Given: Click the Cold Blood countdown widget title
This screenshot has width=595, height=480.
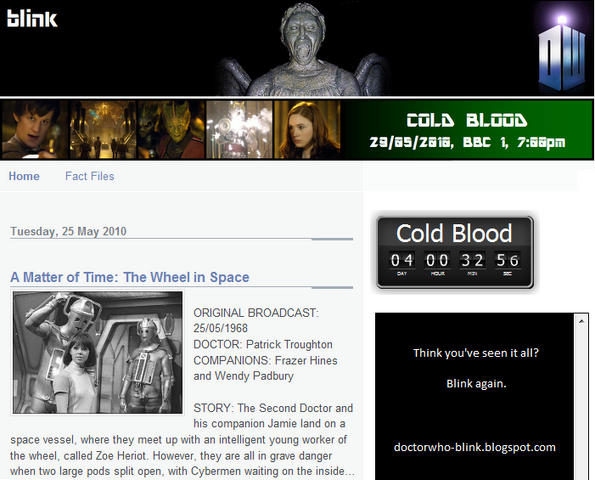Looking at the screenshot, I should pyautogui.click(x=454, y=233).
